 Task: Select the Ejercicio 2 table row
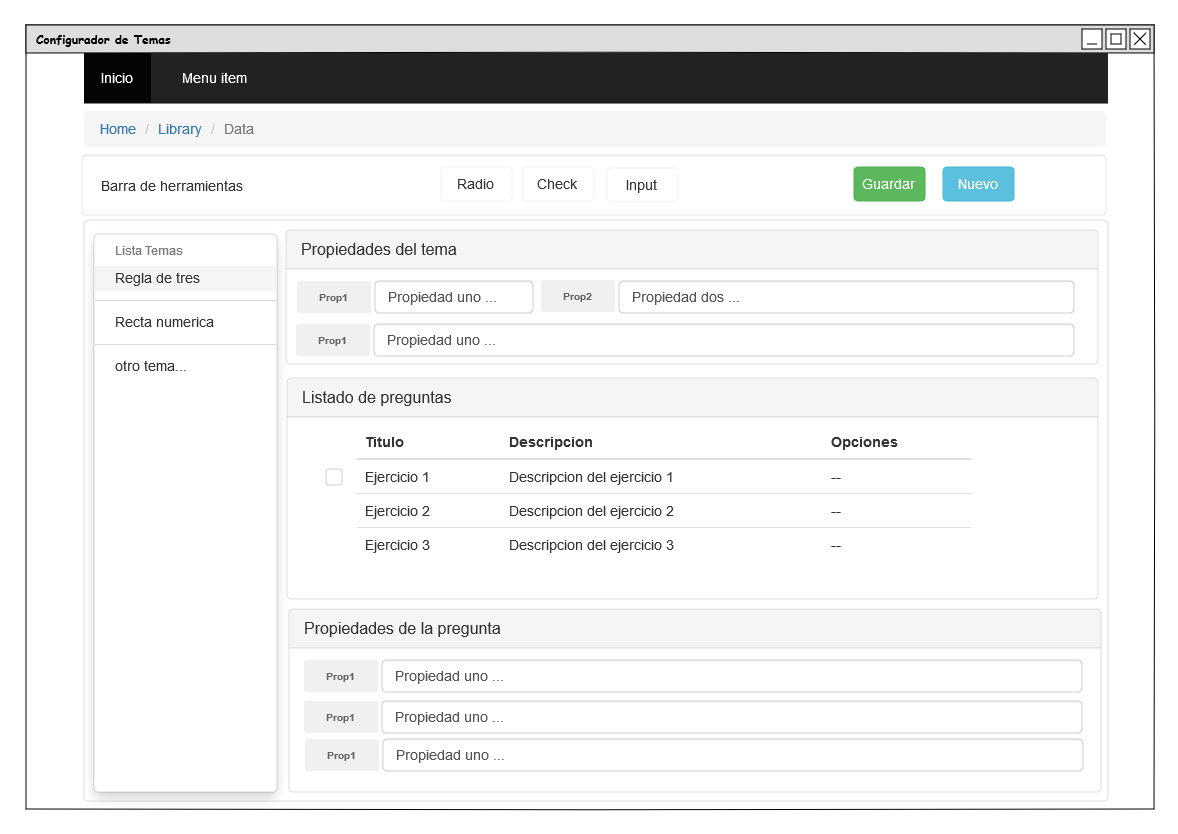pos(663,511)
